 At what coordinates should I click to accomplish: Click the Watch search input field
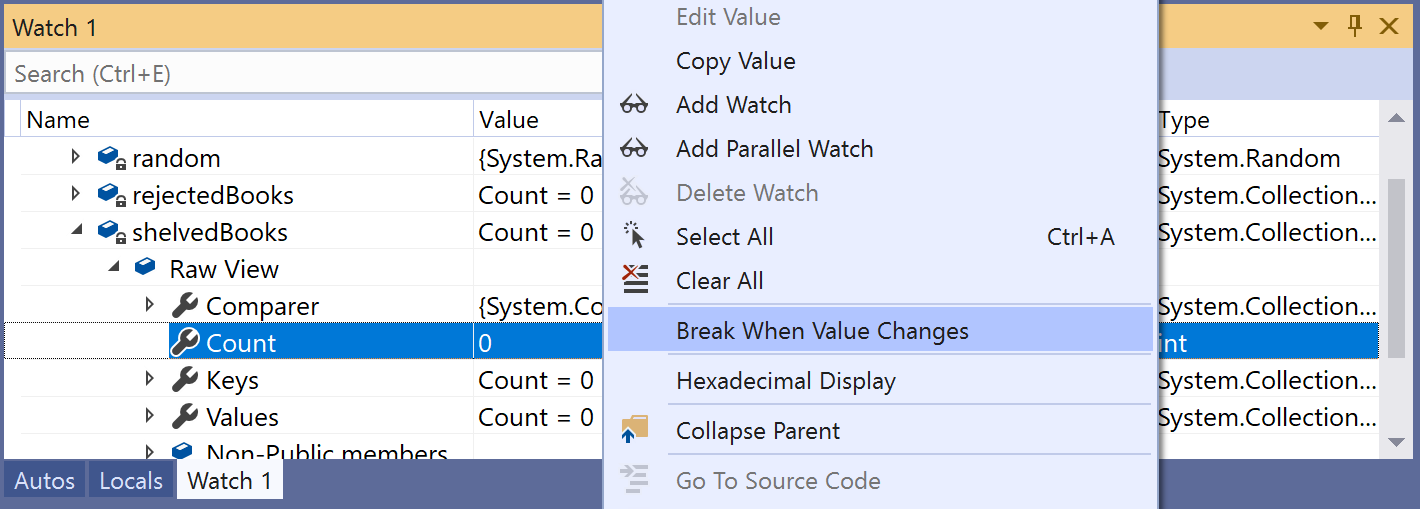coord(300,74)
